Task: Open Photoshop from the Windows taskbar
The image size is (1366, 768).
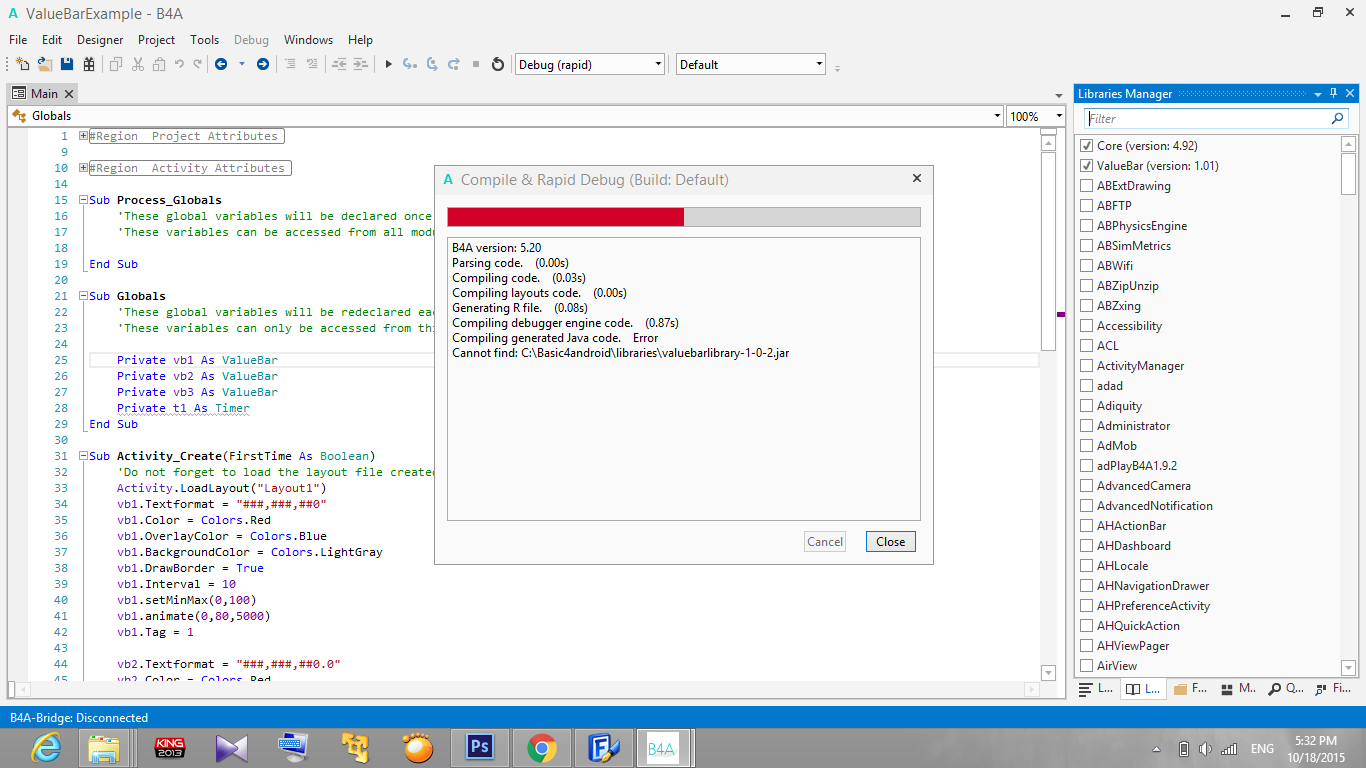Action: pos(479,747)
